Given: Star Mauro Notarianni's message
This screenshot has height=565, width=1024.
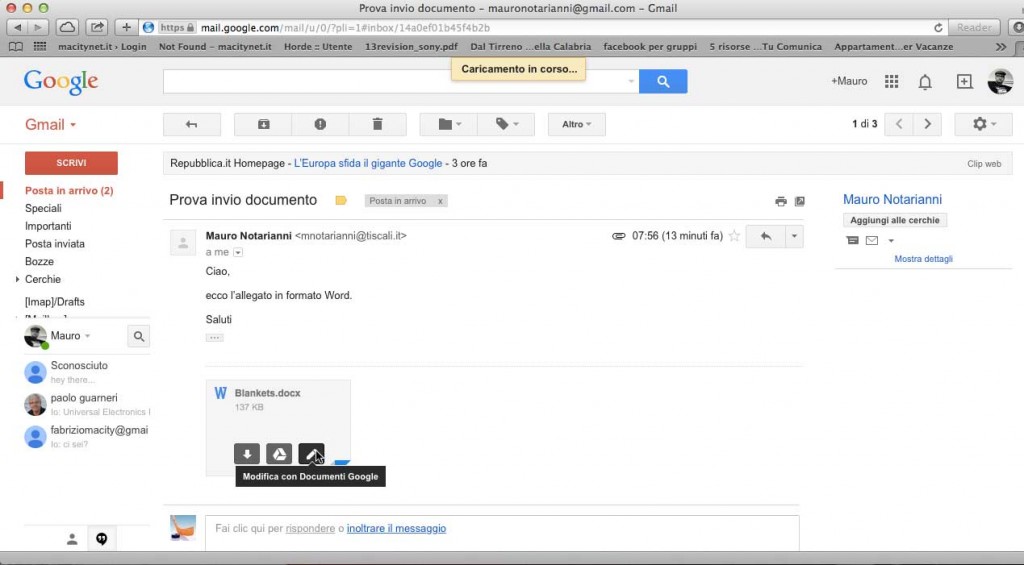Looking at the screenshot, I should click(x=734, y=236).
